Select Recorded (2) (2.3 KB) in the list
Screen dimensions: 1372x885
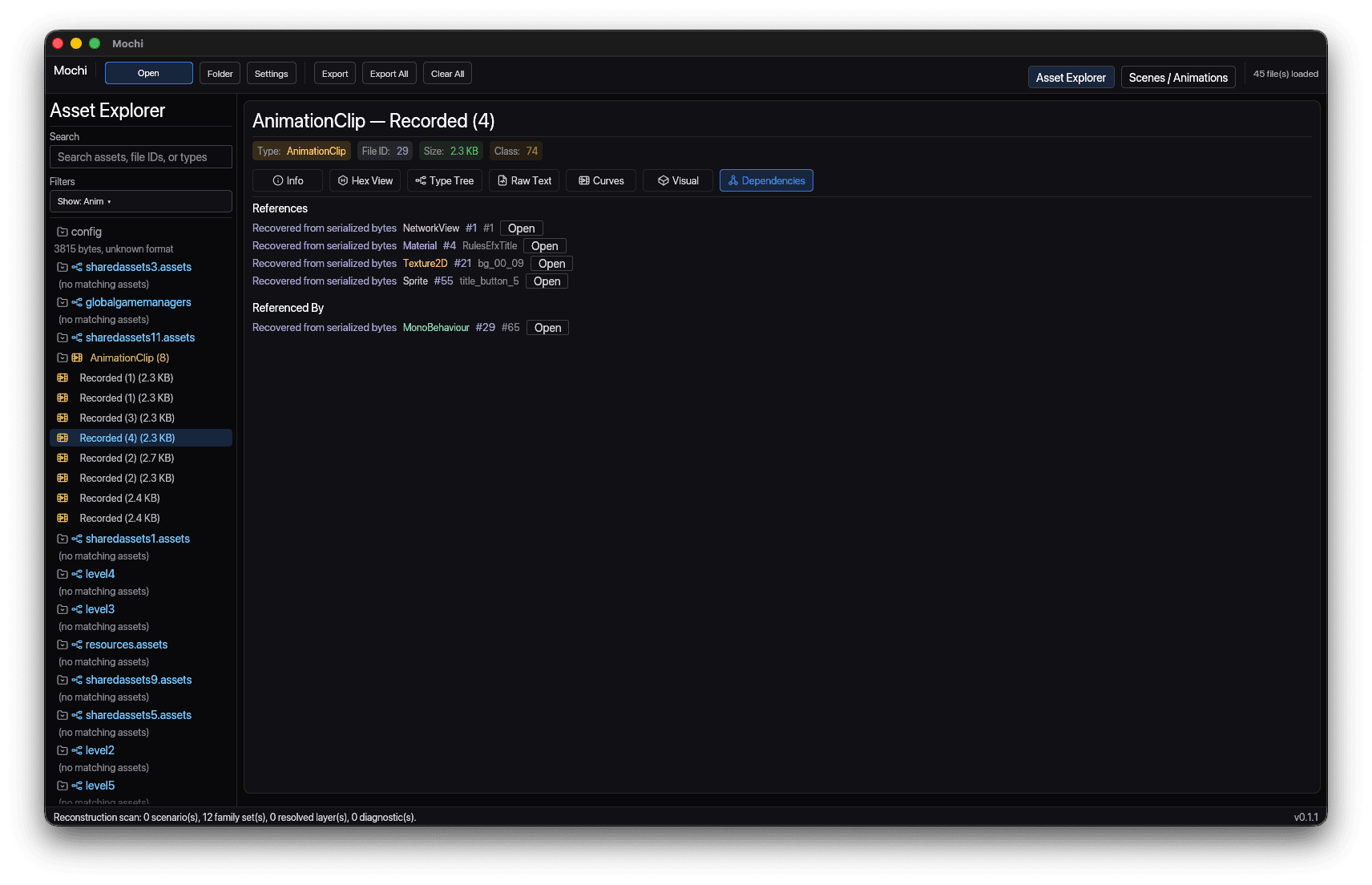click(141, 478)
